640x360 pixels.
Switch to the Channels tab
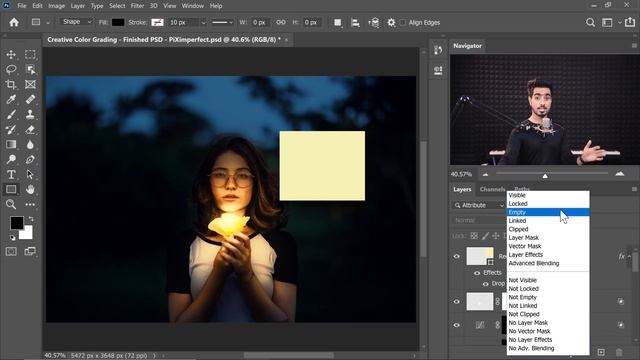coord(492,189)
